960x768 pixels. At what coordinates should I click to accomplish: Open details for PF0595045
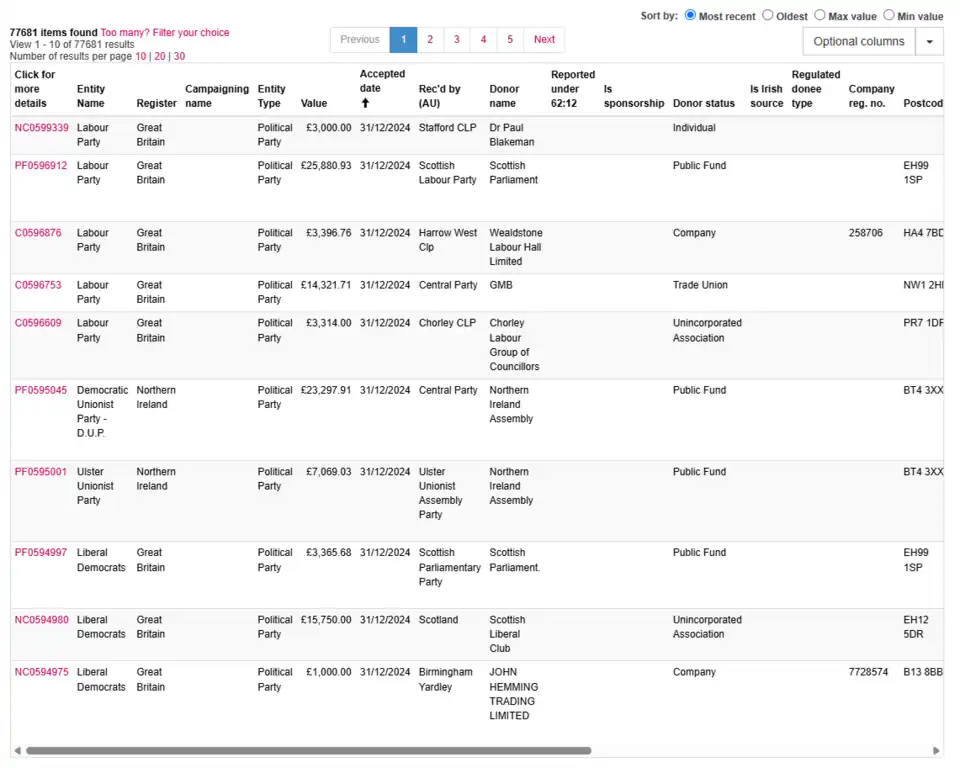click(x=41, y=390)
